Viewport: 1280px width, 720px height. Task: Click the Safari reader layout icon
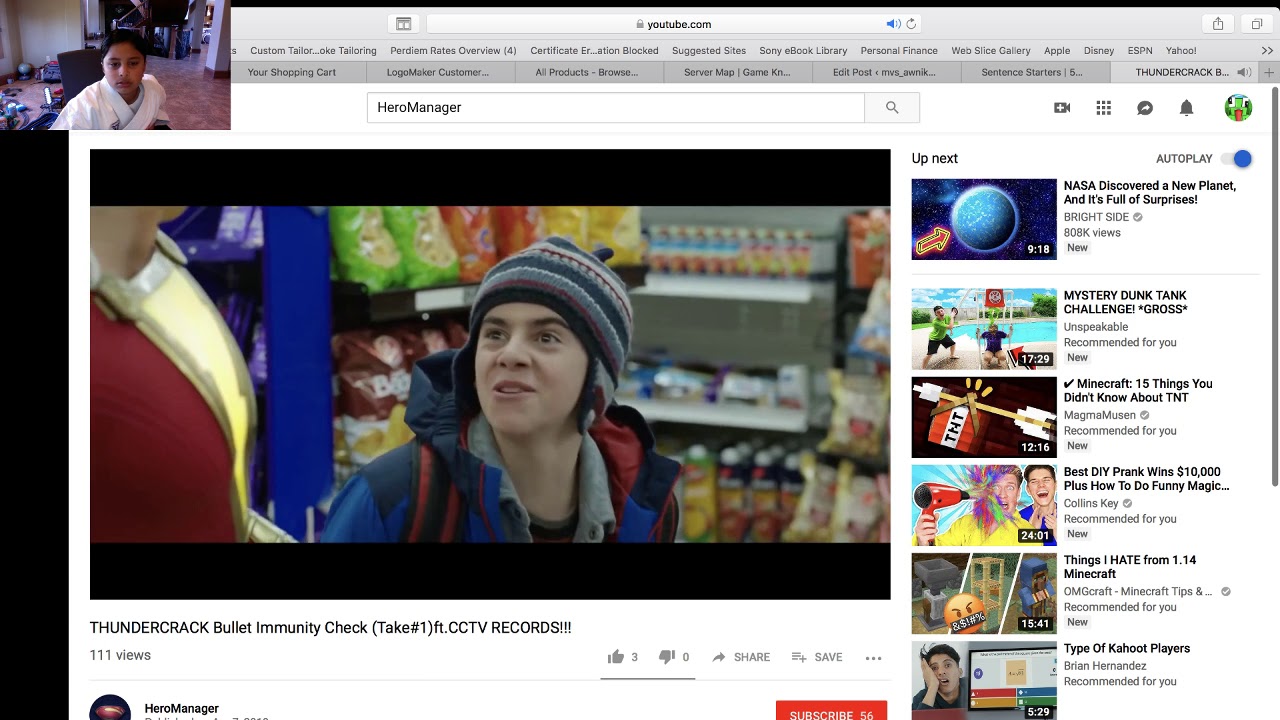click(x=403, y=24)
